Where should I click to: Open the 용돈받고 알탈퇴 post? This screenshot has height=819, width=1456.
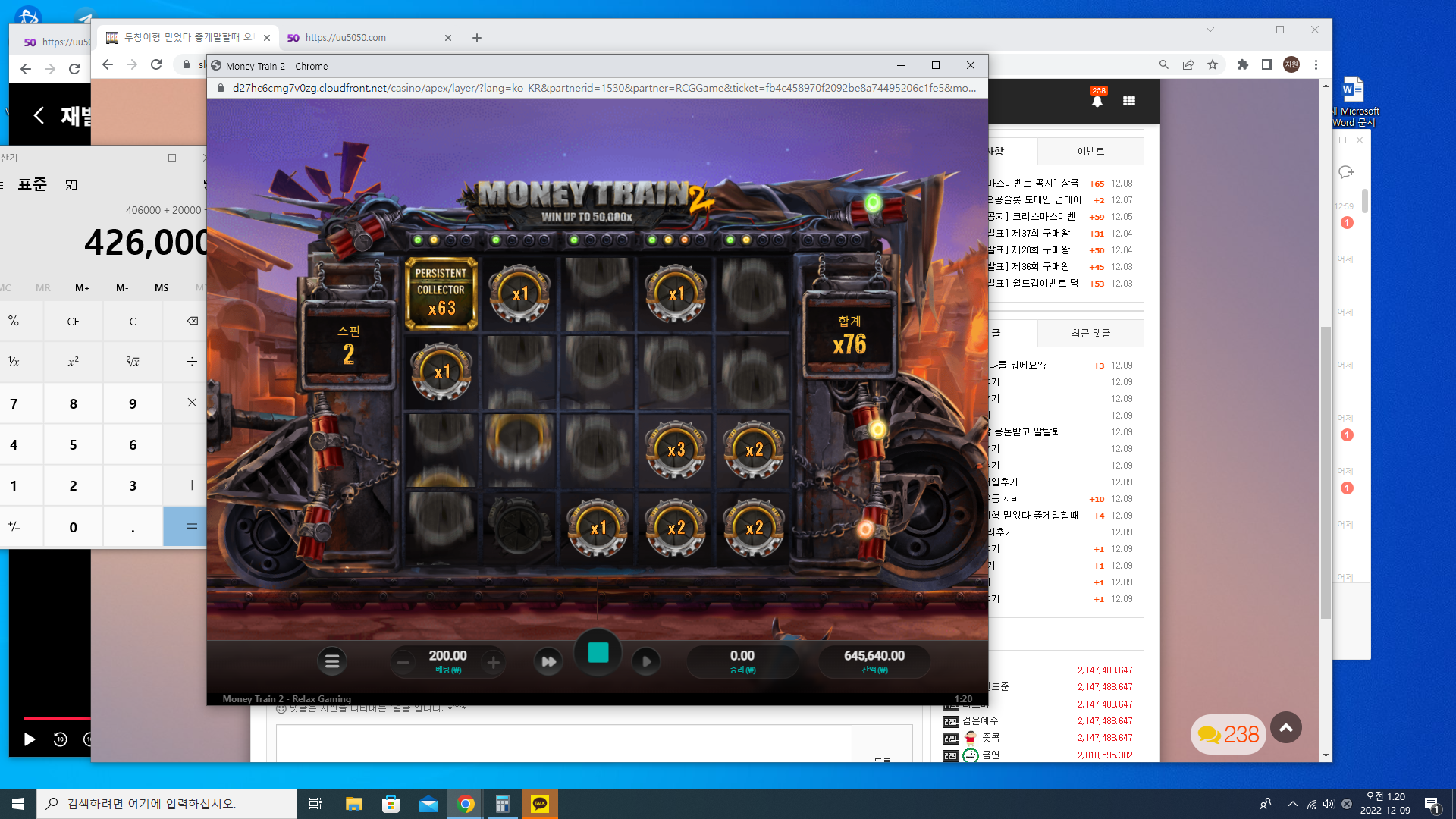(x=1025, y=432)
